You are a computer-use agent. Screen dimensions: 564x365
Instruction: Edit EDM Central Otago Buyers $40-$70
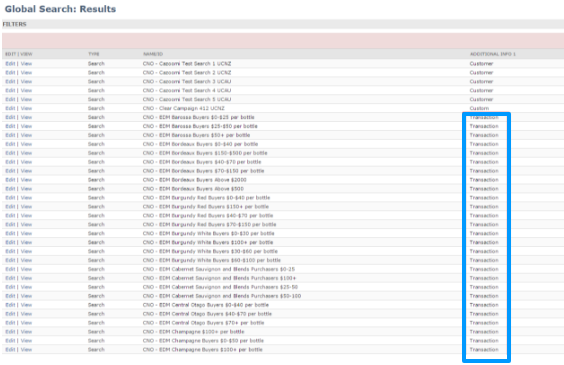click(10, 314)
